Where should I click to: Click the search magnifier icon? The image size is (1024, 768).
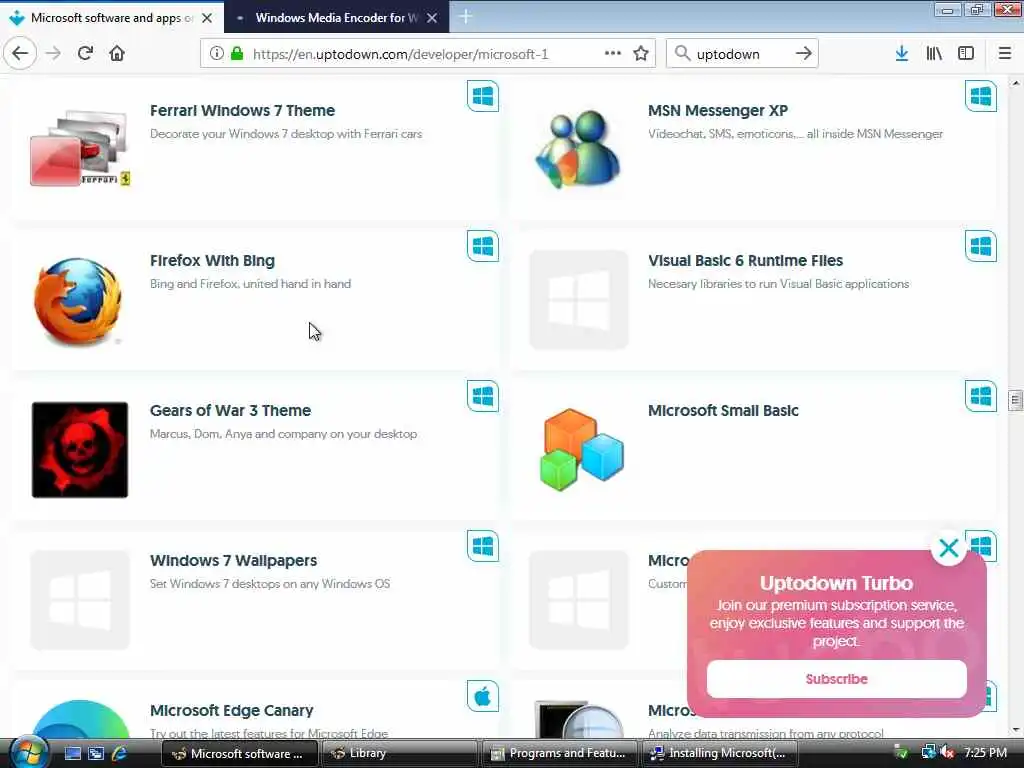point(682,54)
